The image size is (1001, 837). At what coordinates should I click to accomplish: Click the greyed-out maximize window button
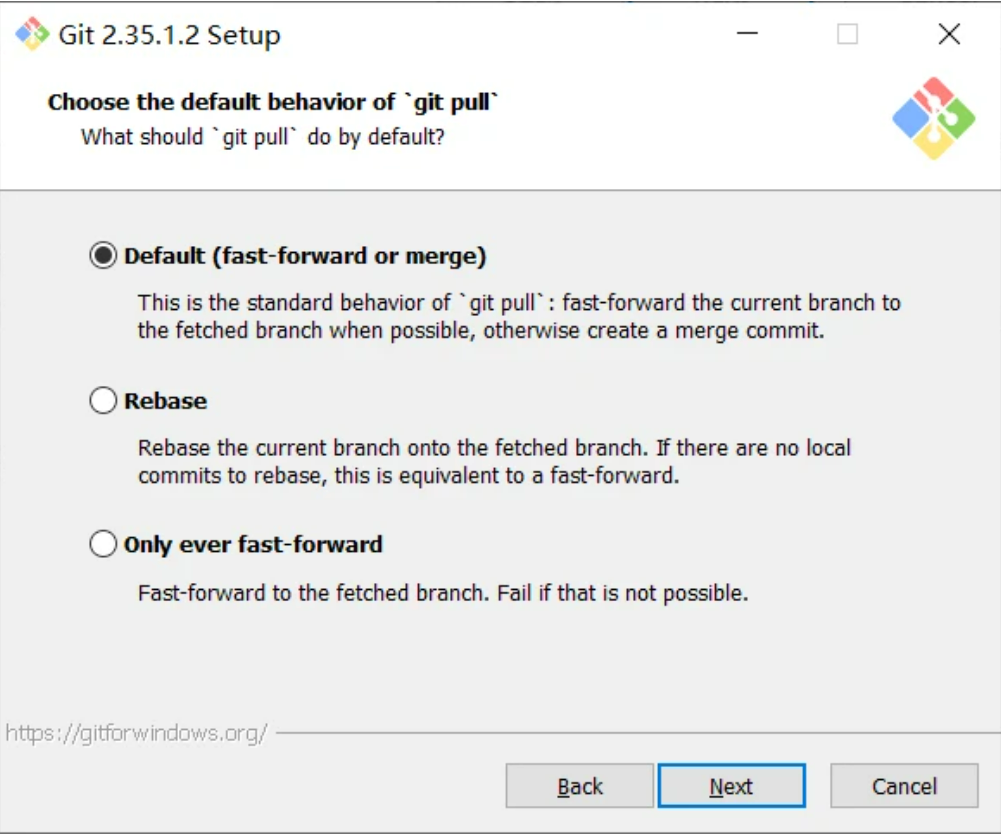click(x=847, y=34)
